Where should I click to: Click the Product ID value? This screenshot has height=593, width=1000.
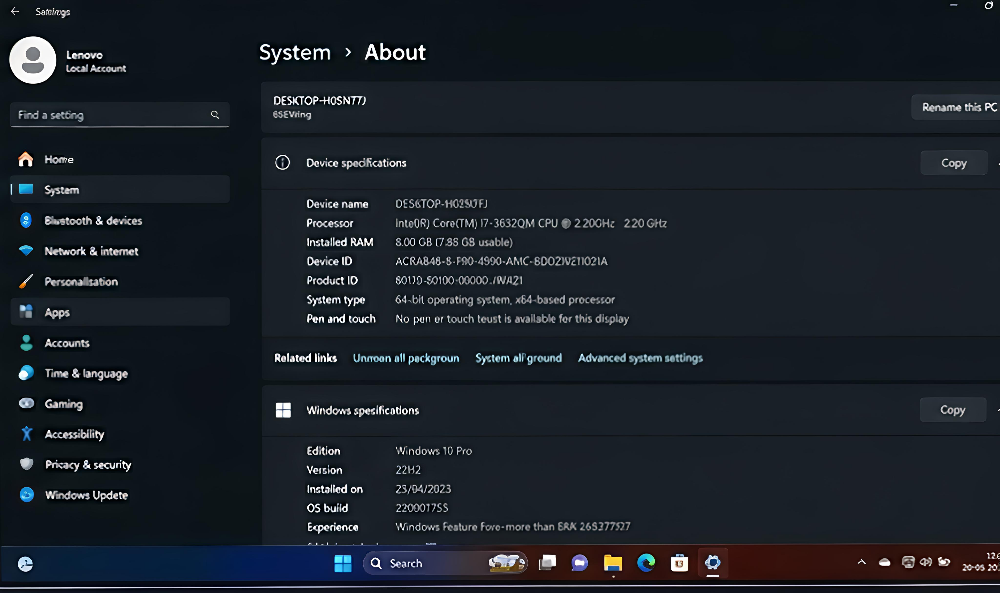click(x=459, y=281)
